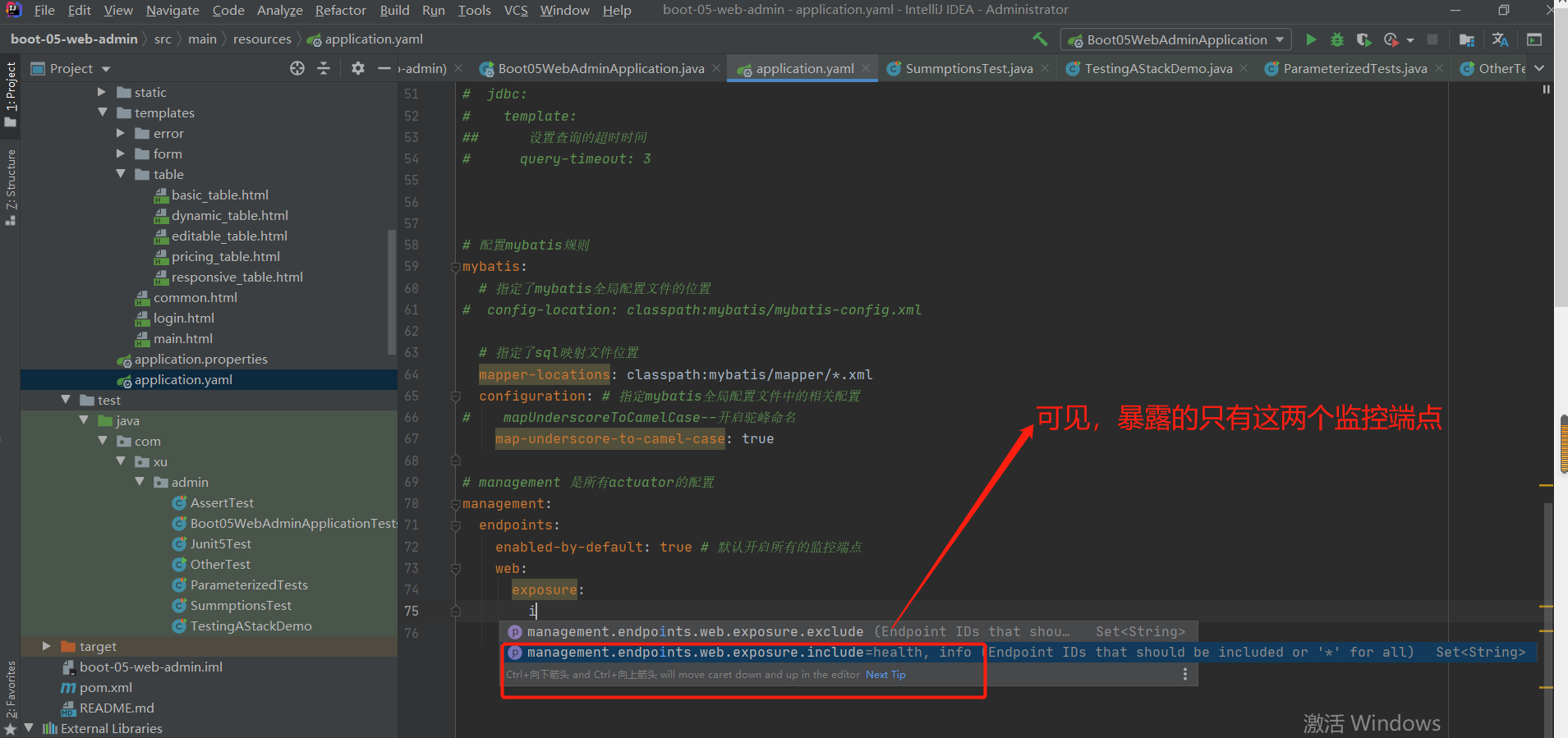Fold the management block at line 70
The width and height of the screenshot is (1568, 738).
455,504
